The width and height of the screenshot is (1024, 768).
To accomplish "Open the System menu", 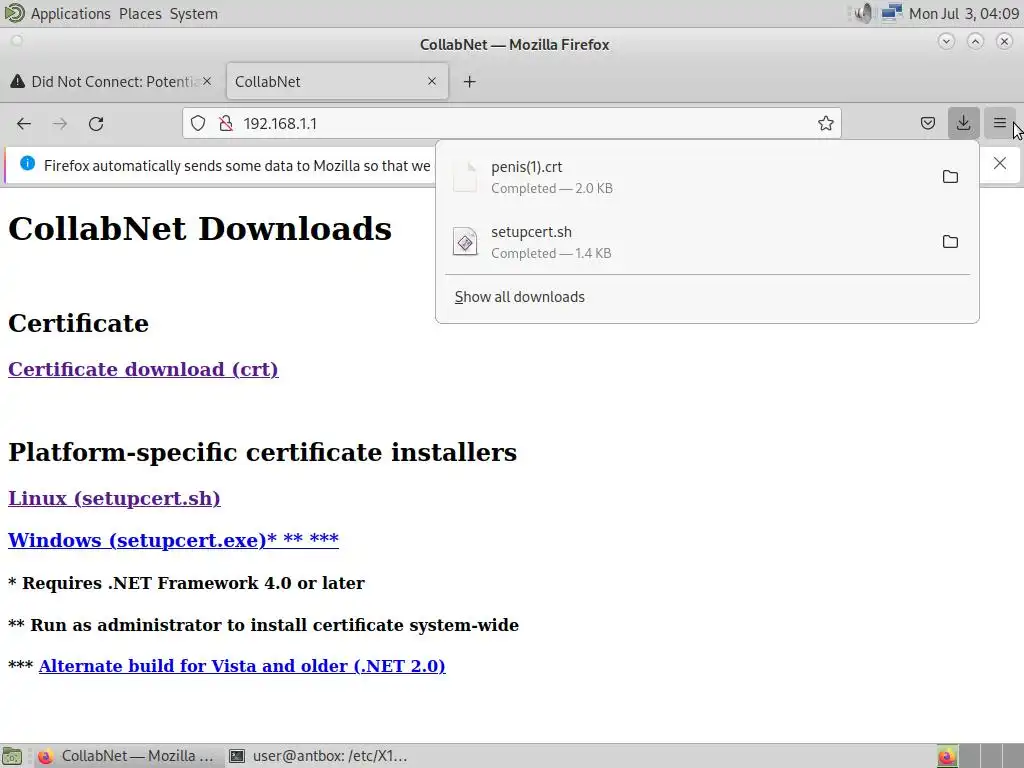I will pyautogui.click(x=193, y=14).
